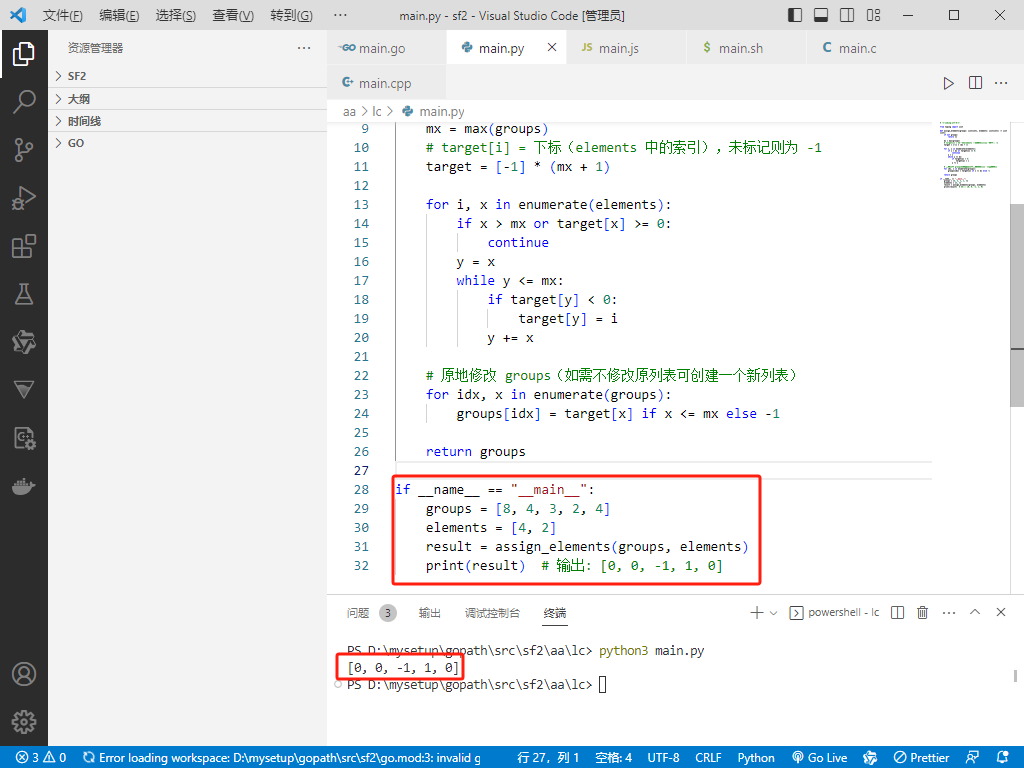1024x768 pixels.
Task: Open terminal launch profile dropdown arrow
Action: coord(774,613)
